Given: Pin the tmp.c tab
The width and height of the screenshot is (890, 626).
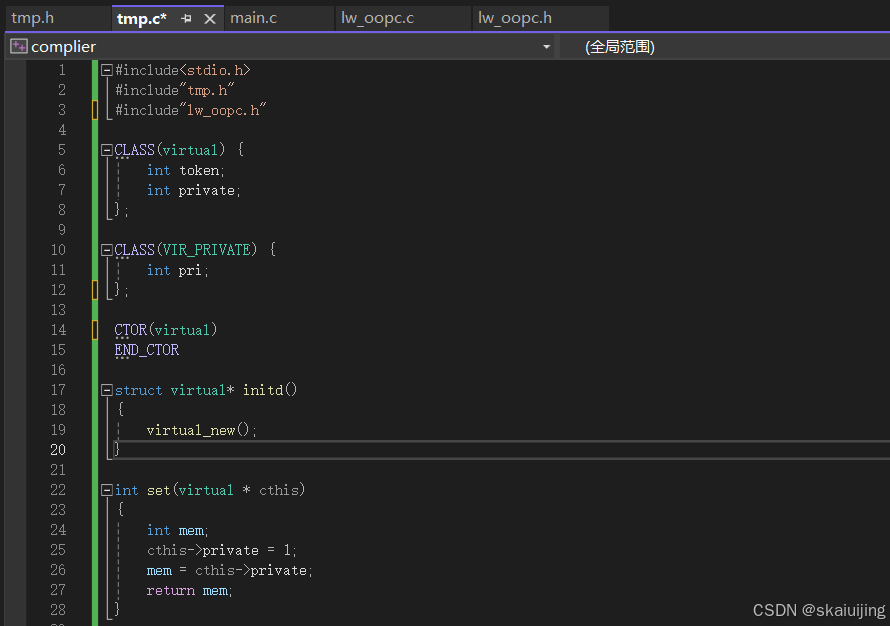Looking at the screenshot, I should point(187,19).
